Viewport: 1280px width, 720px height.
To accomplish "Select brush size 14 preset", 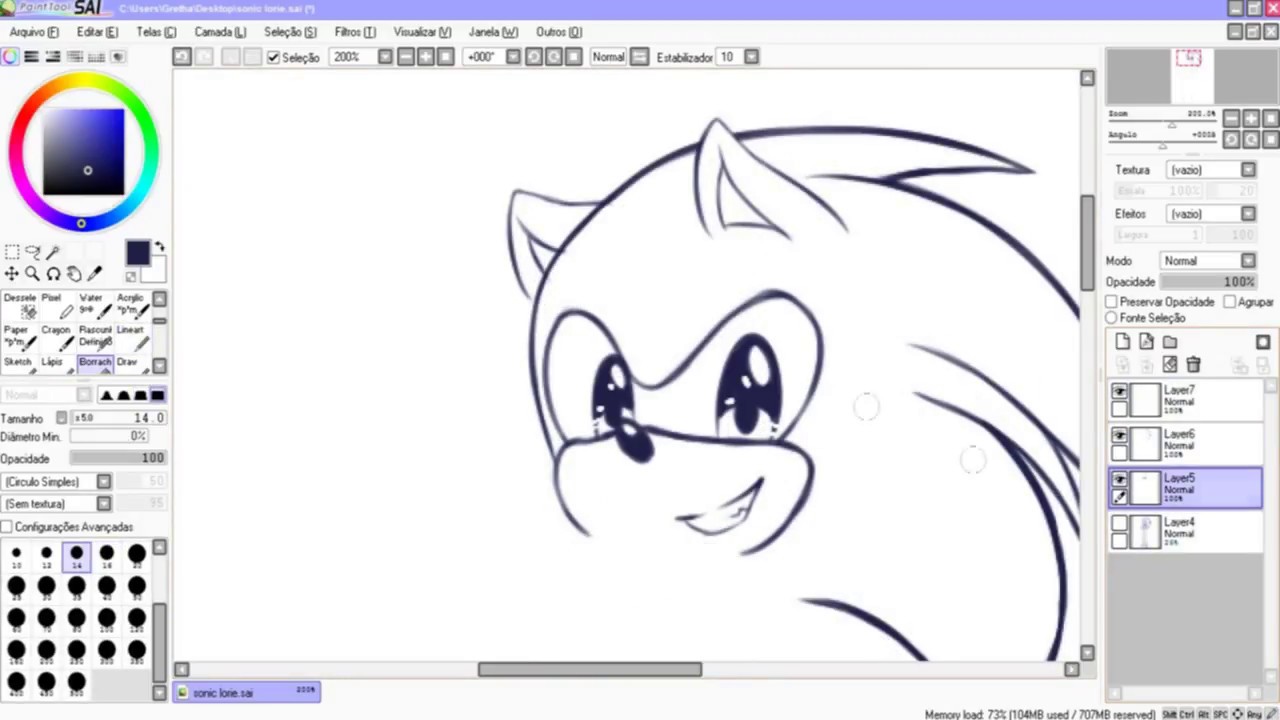I will point(76,557).
